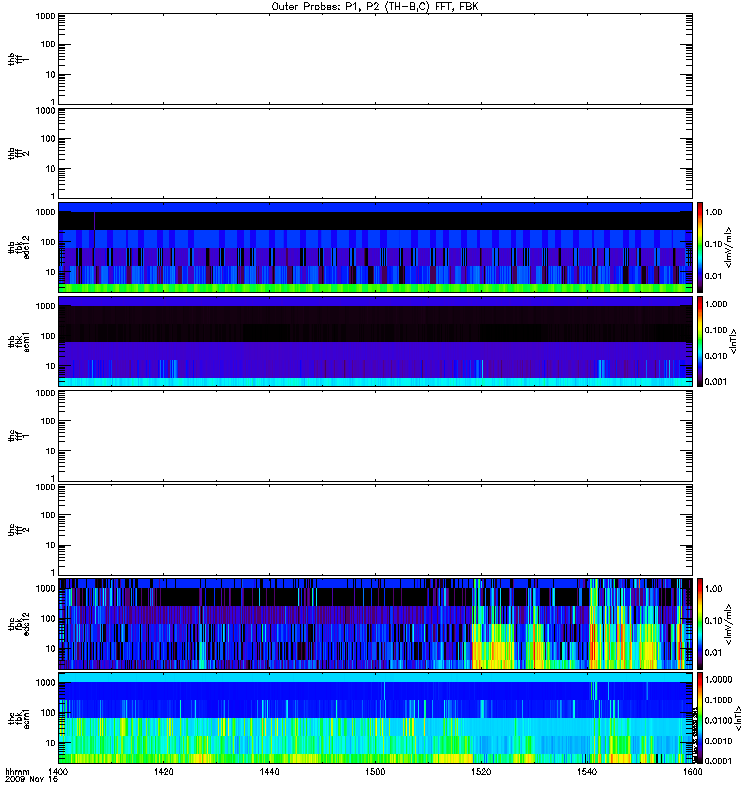Viewport: 750px width, 800px height.
Task: Click the "0.0100" color bar value
Action: click(718, 720)
